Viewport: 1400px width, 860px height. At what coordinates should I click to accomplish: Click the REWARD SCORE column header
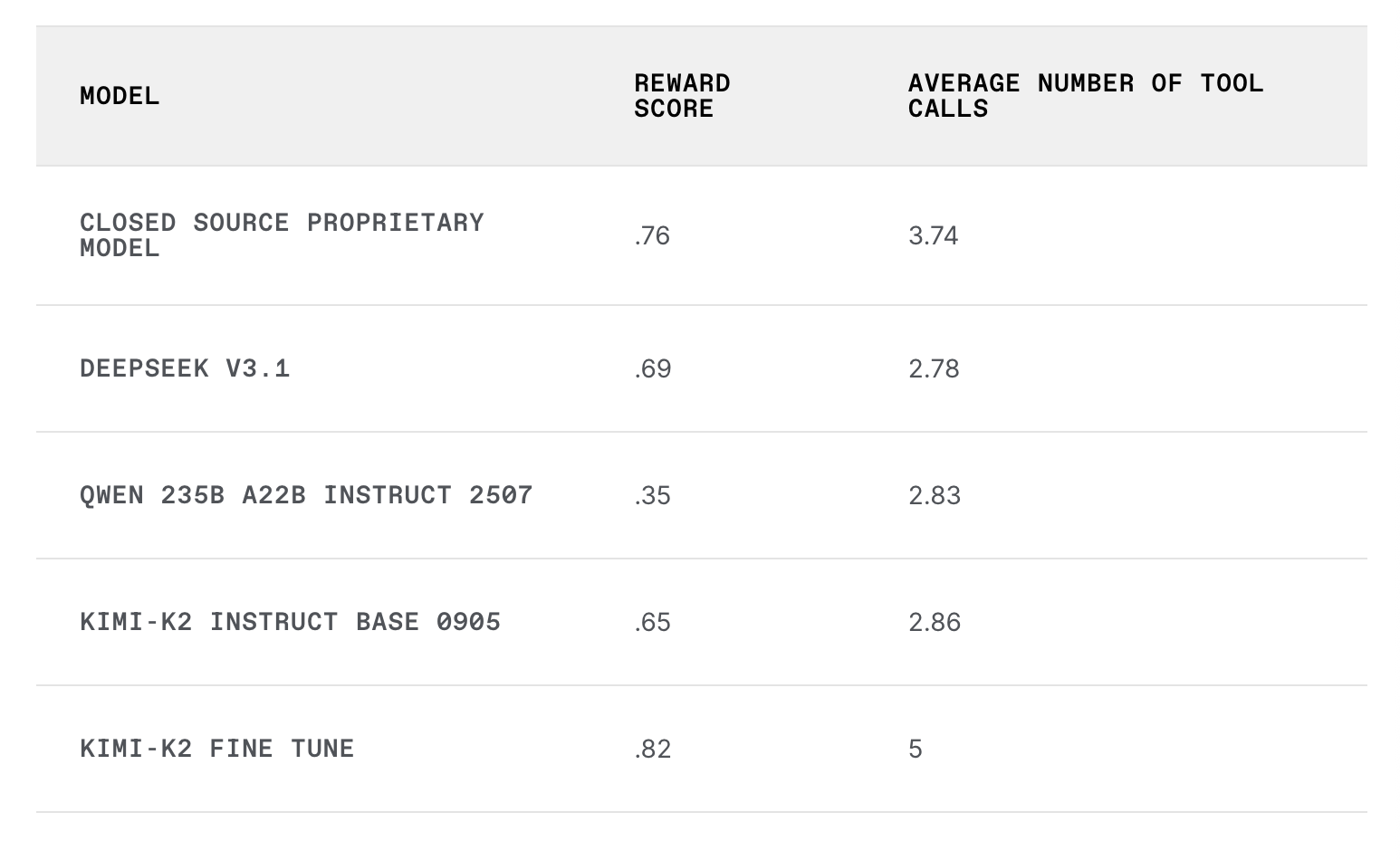coord(682,96)
